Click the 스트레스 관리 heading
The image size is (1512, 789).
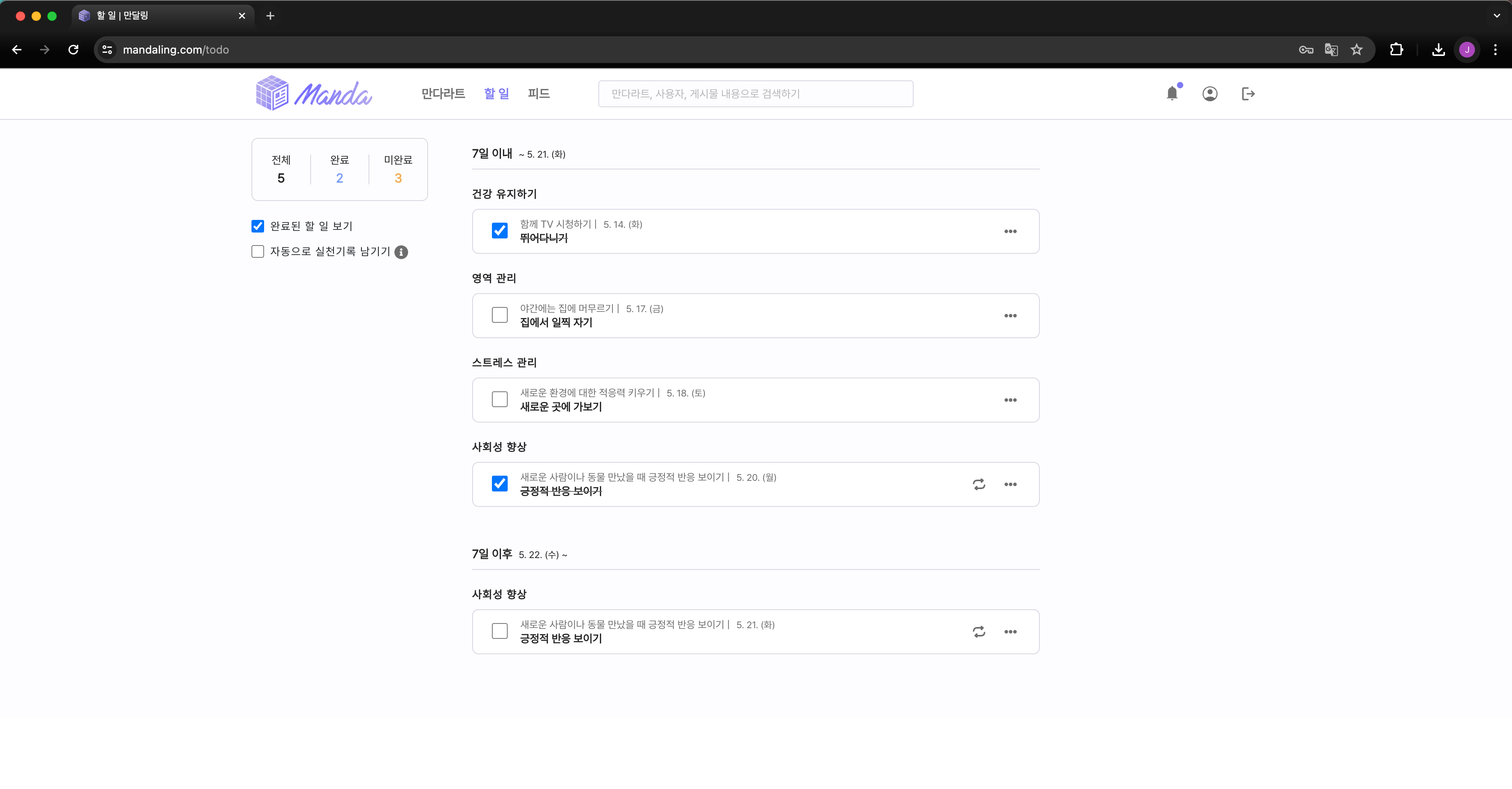[x=504, y=363]
